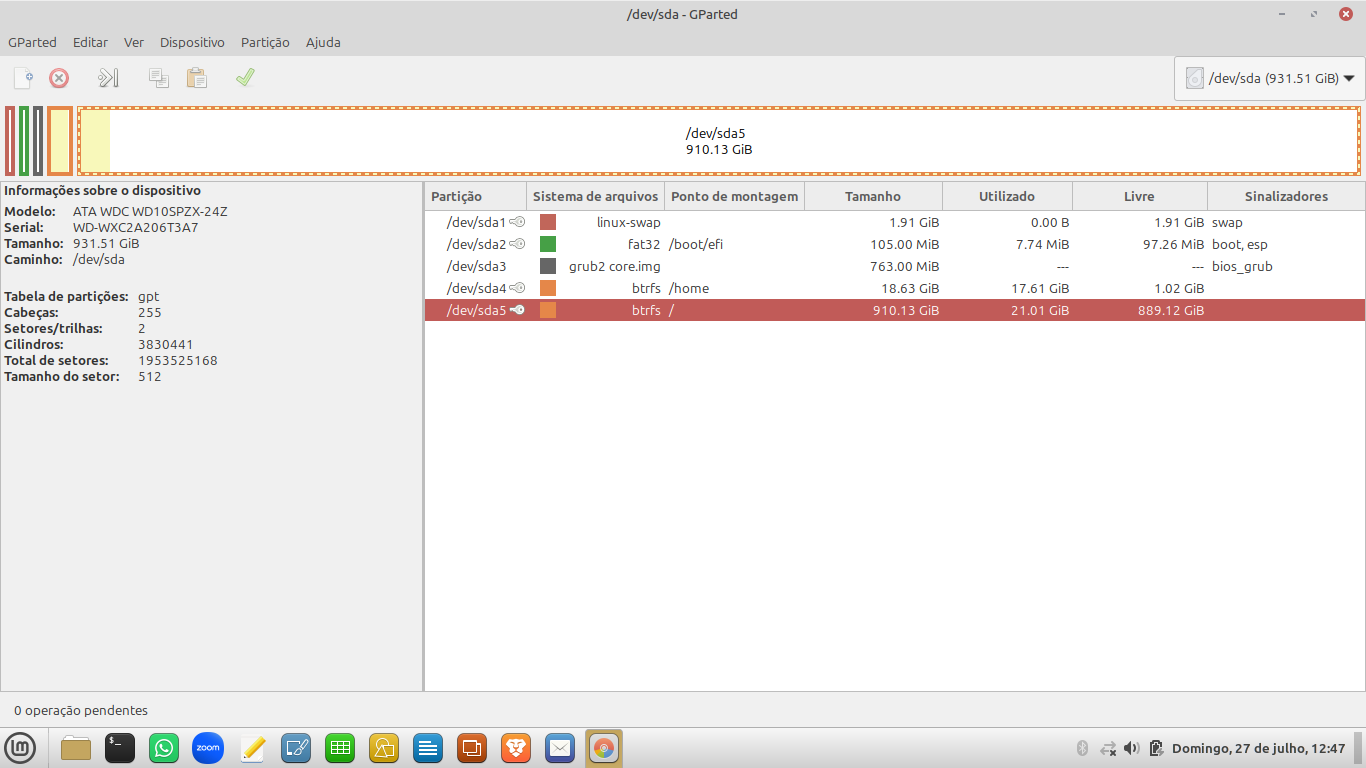1366x768 pixels.
Task: Select the /dev/sda3 partition row
Action: point(895,266)
